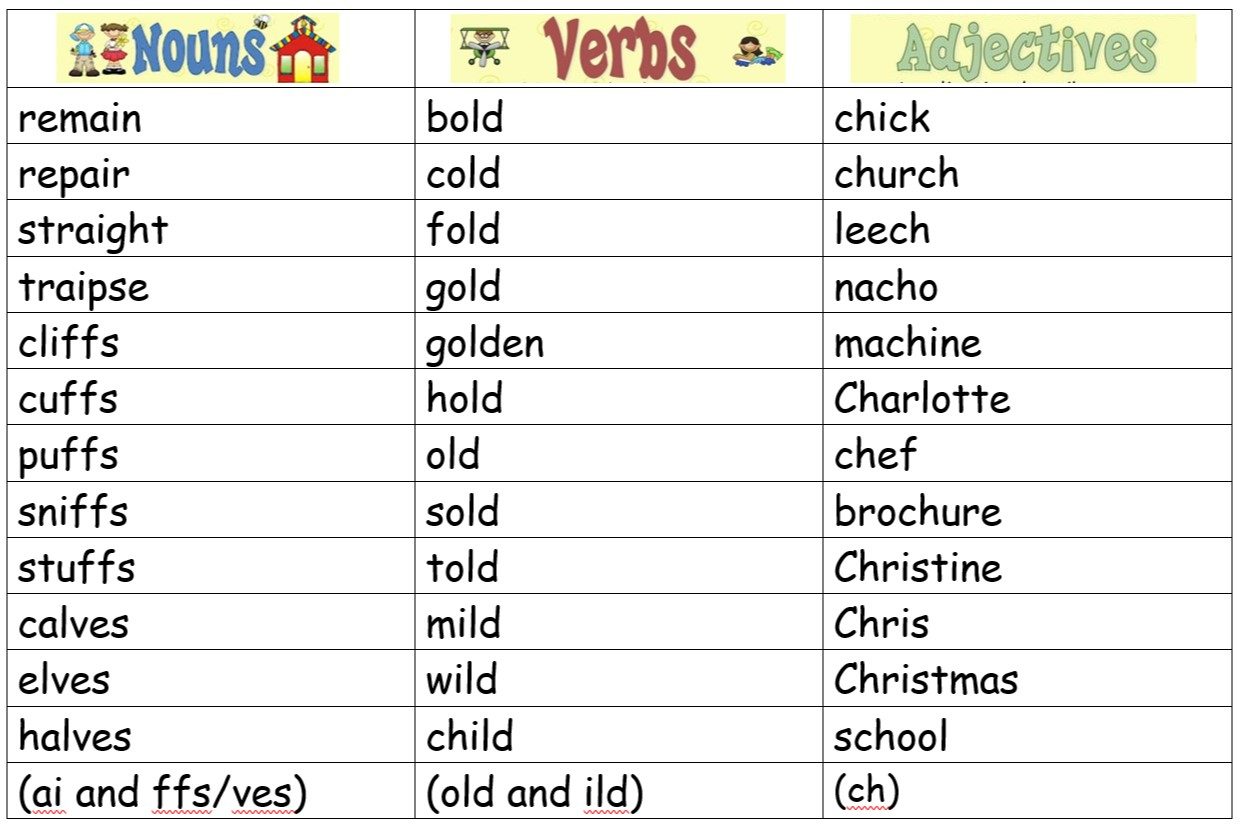Click the word 'child'
1240x826 pixels.
[x=469, y=737]
